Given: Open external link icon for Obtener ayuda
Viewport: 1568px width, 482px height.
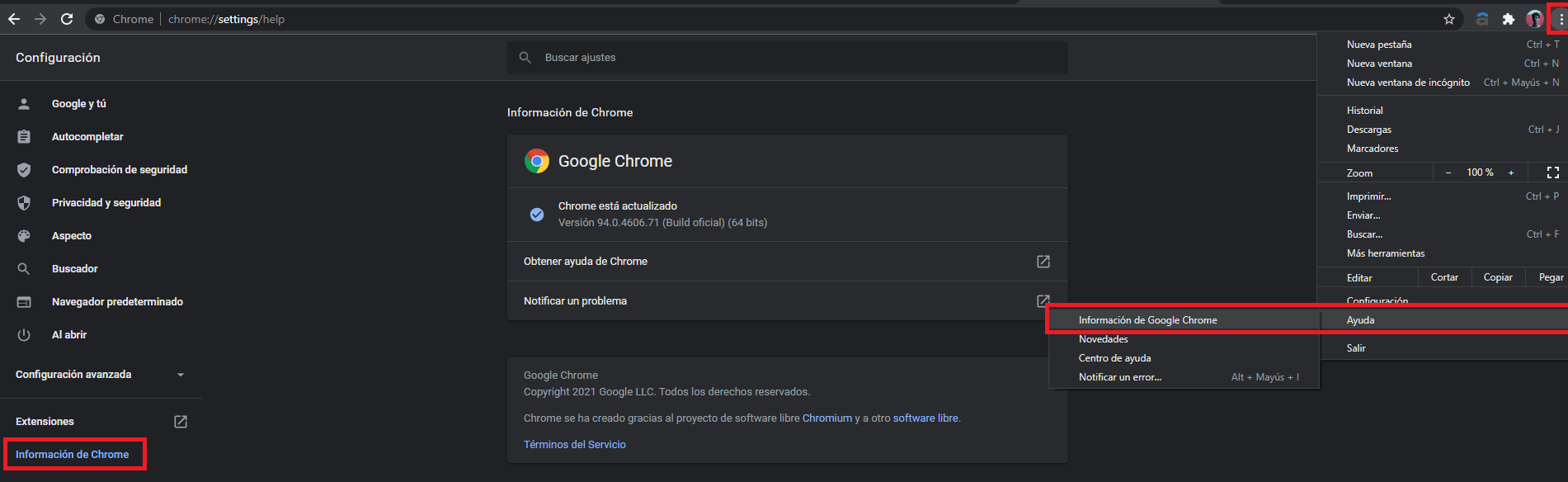Looking at the screenshot, I should click(1043, 262).
